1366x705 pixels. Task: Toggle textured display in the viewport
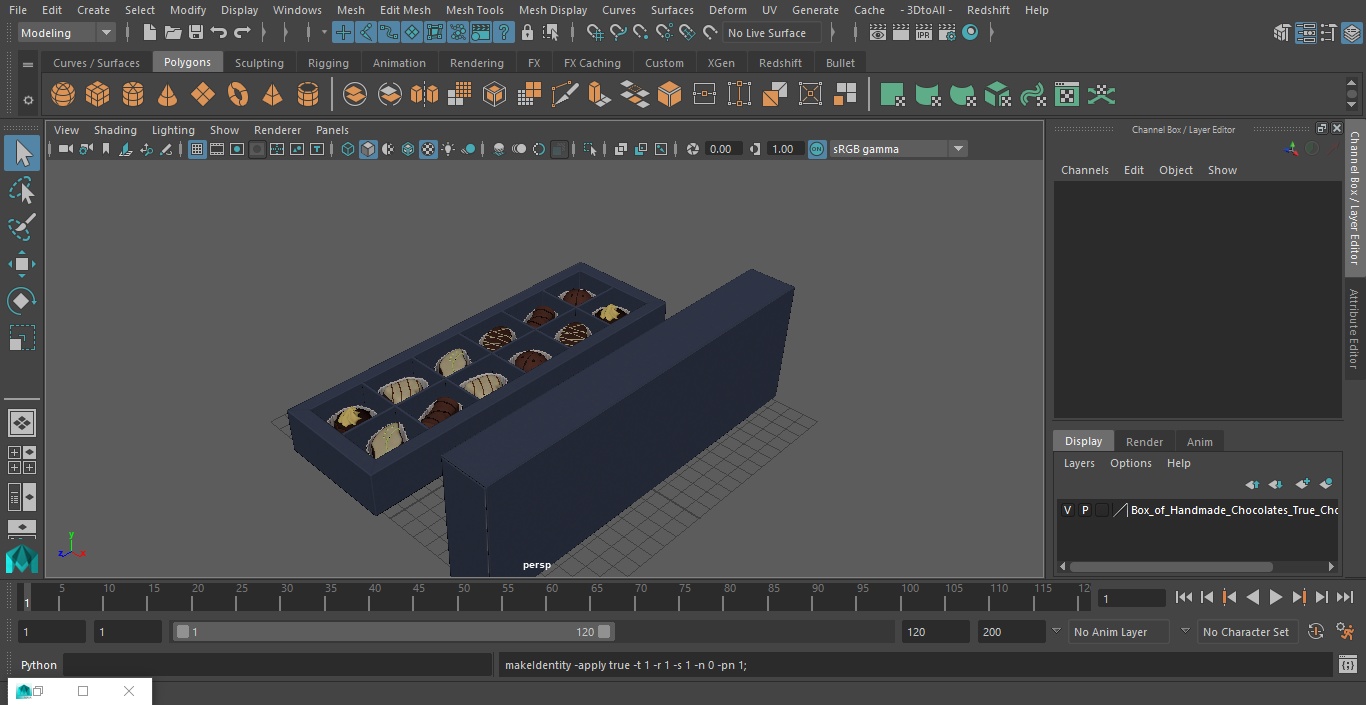click(x=428, y=149)
